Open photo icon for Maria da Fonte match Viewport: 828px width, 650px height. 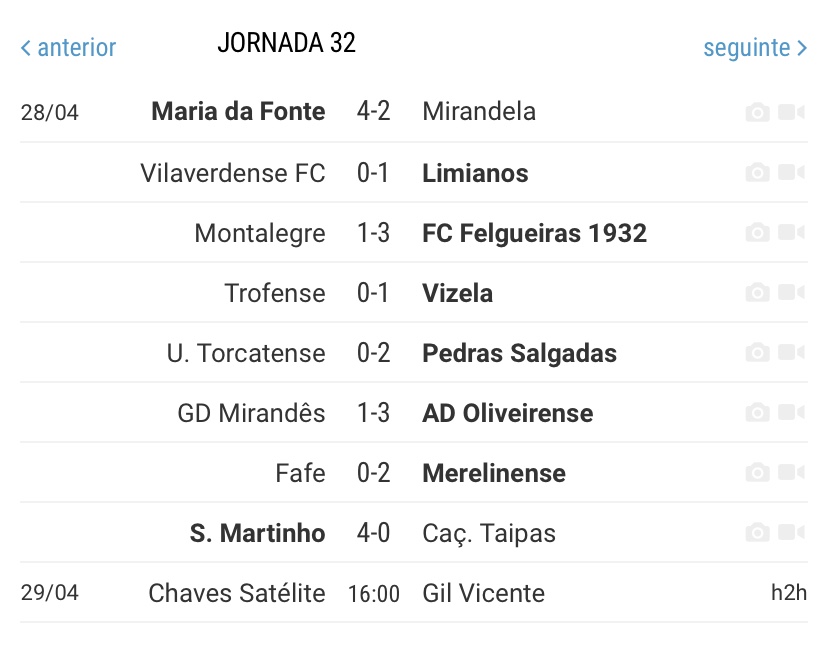(x=757, y=112)
